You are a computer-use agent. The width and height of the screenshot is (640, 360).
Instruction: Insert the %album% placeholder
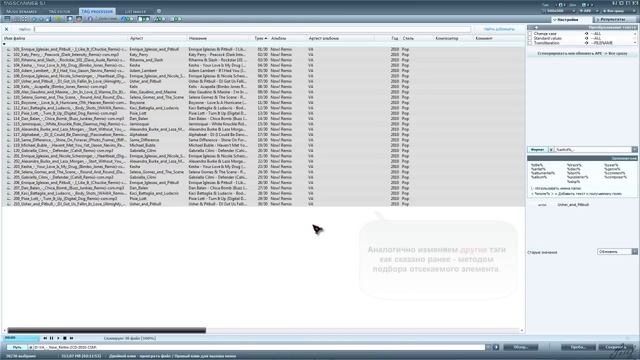539,177
